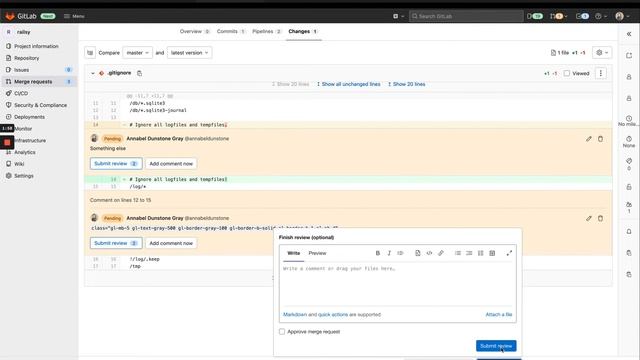The height and width of the screenshot is (360, 640).
Task: Copy the .gitignore file path
Action: [x=139, y=73]
